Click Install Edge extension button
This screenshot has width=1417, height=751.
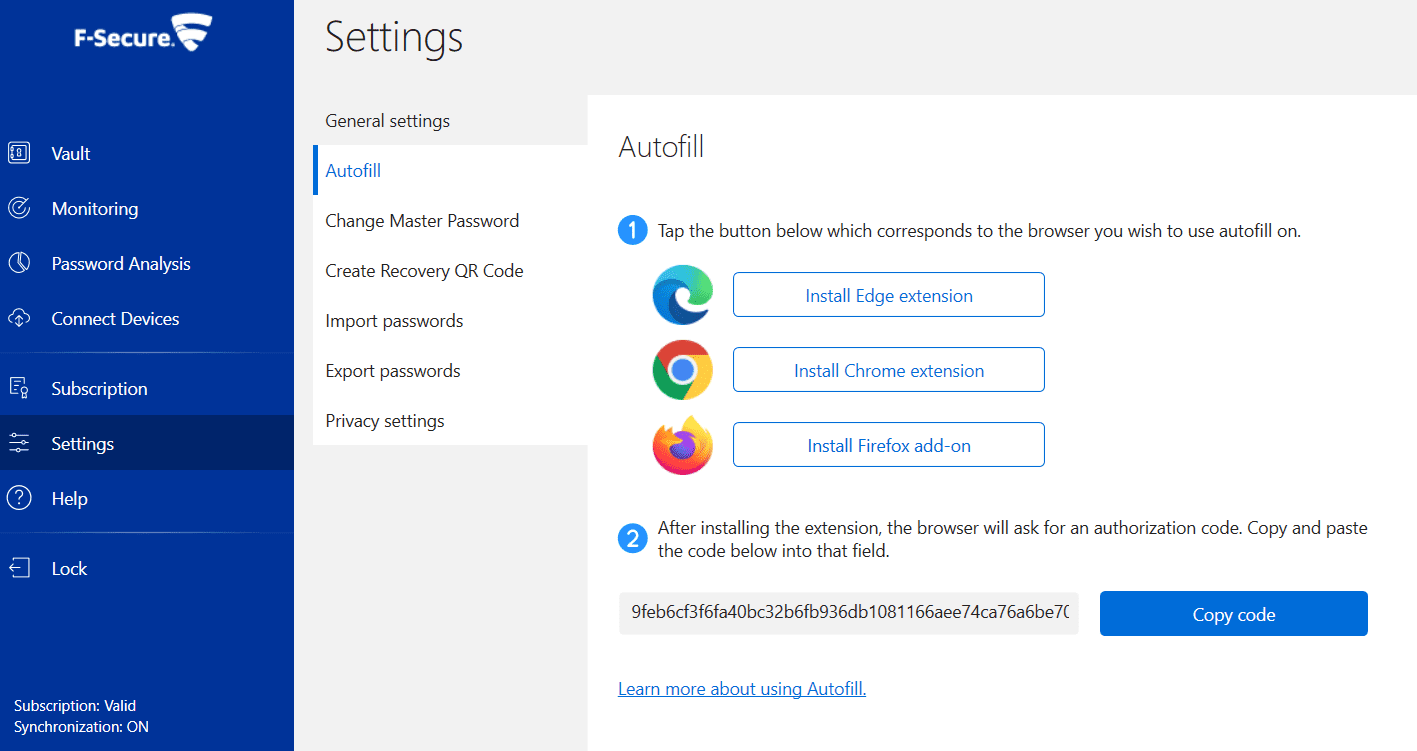(889, 295)
